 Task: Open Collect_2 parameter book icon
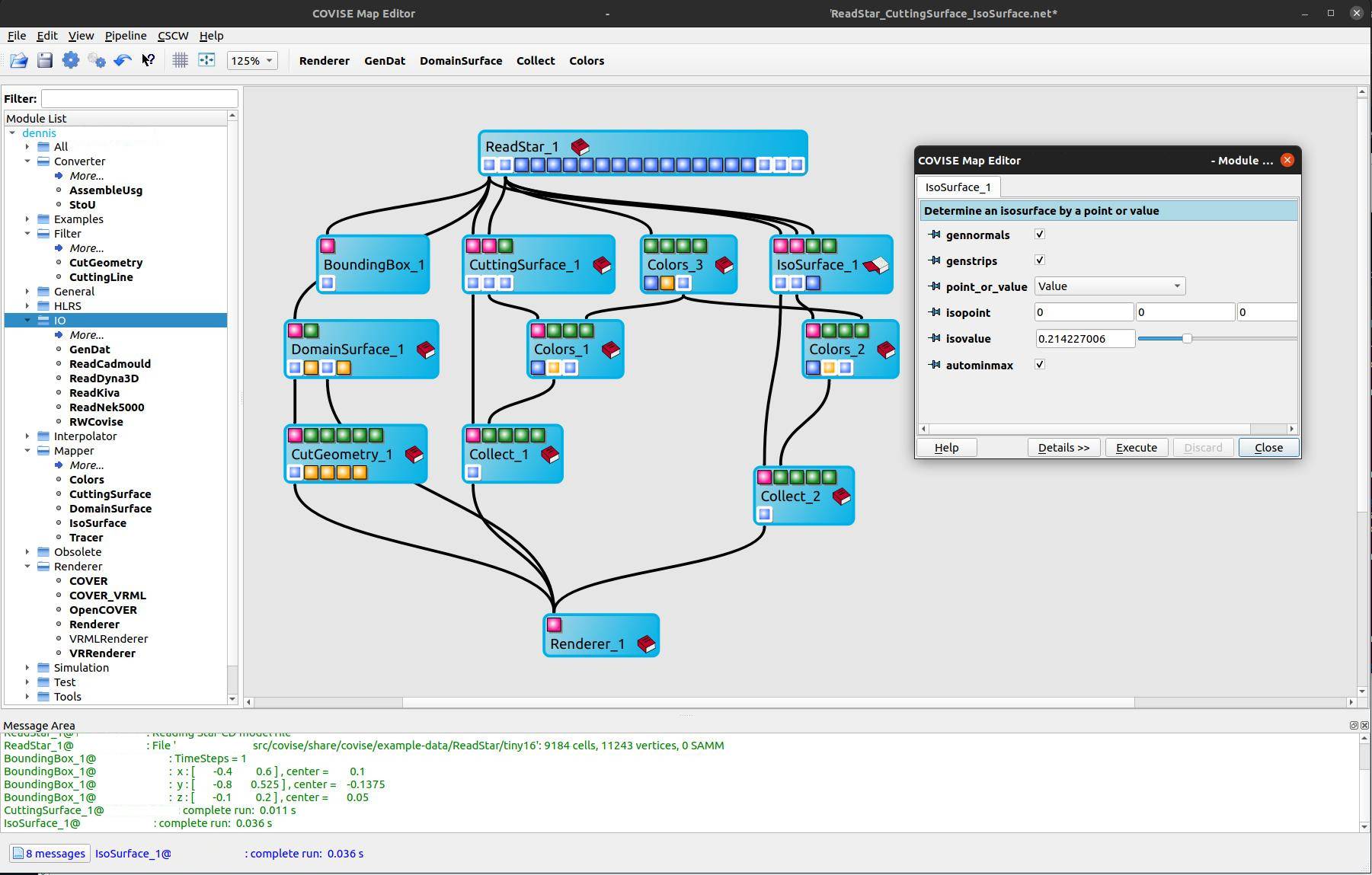842,497
